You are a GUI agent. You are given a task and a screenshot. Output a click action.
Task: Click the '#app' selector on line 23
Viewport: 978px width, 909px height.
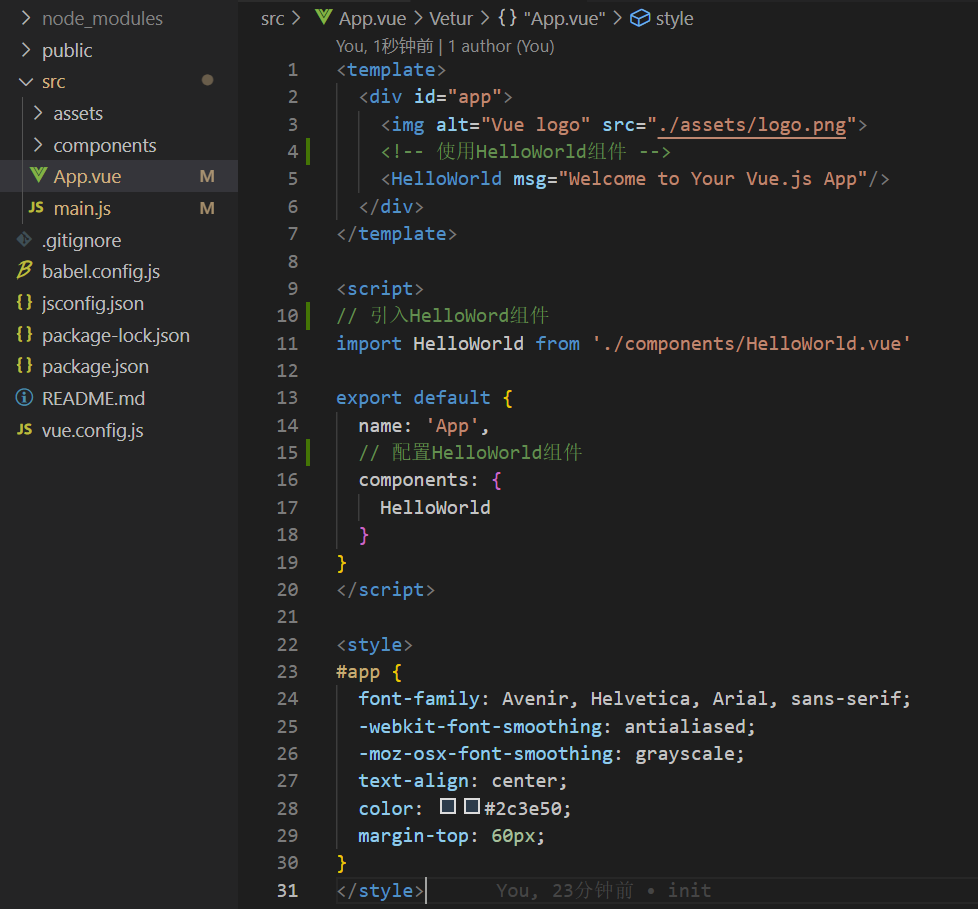click(358, 672)
